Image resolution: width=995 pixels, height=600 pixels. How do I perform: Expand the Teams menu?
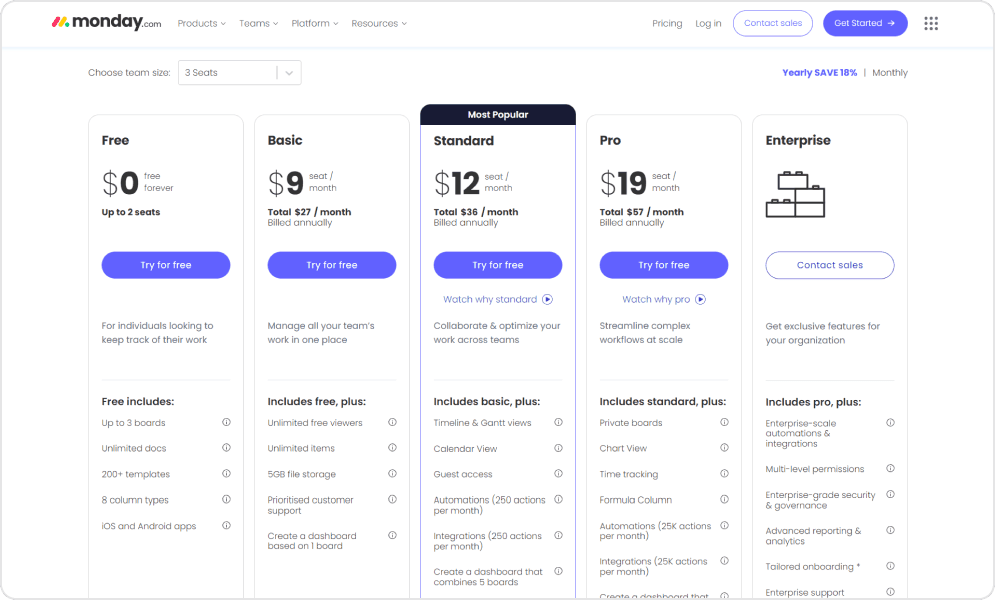click(x=258, y=23)
